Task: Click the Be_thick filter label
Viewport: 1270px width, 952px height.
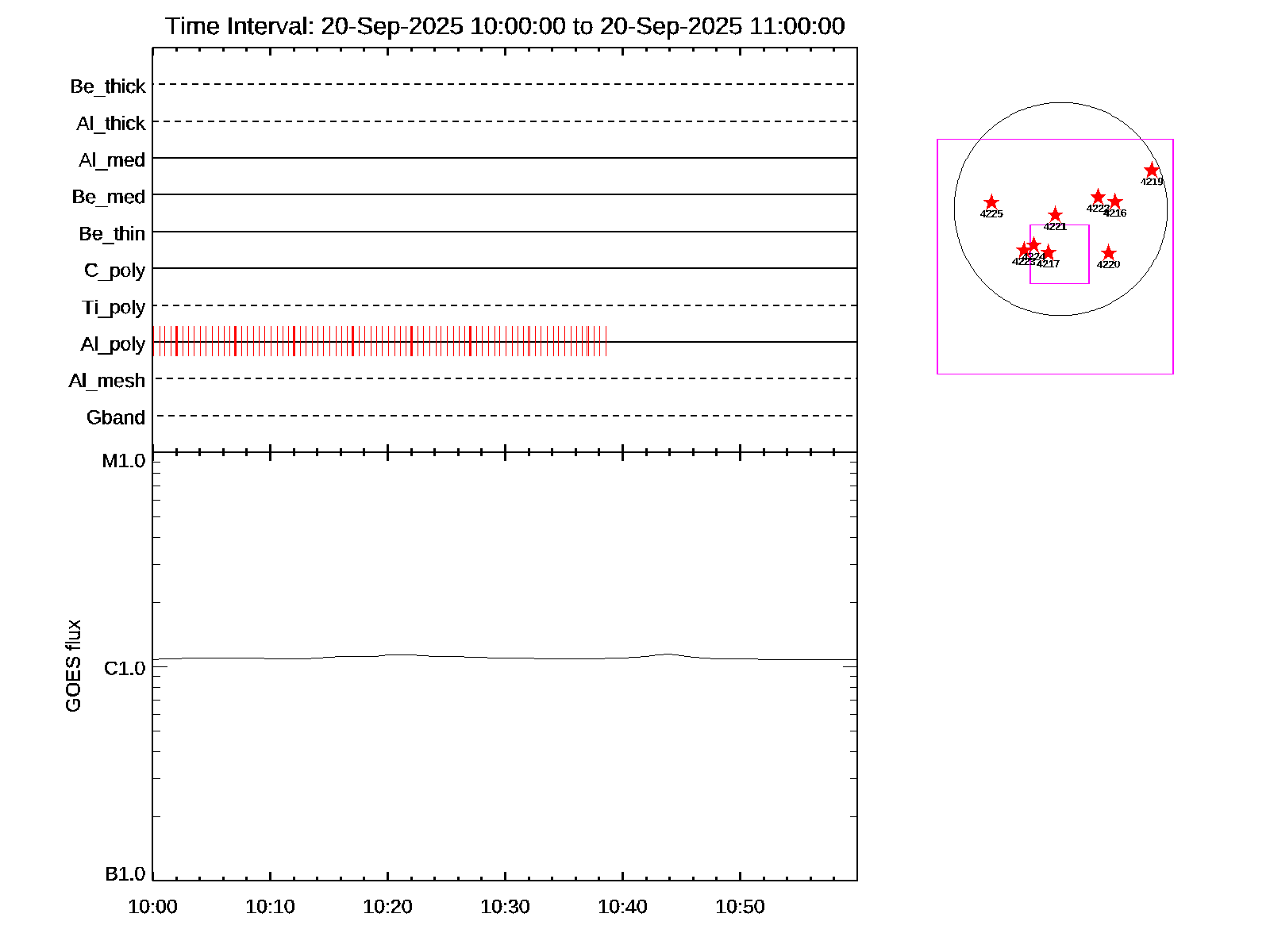Action: click(x=108, y=86)
